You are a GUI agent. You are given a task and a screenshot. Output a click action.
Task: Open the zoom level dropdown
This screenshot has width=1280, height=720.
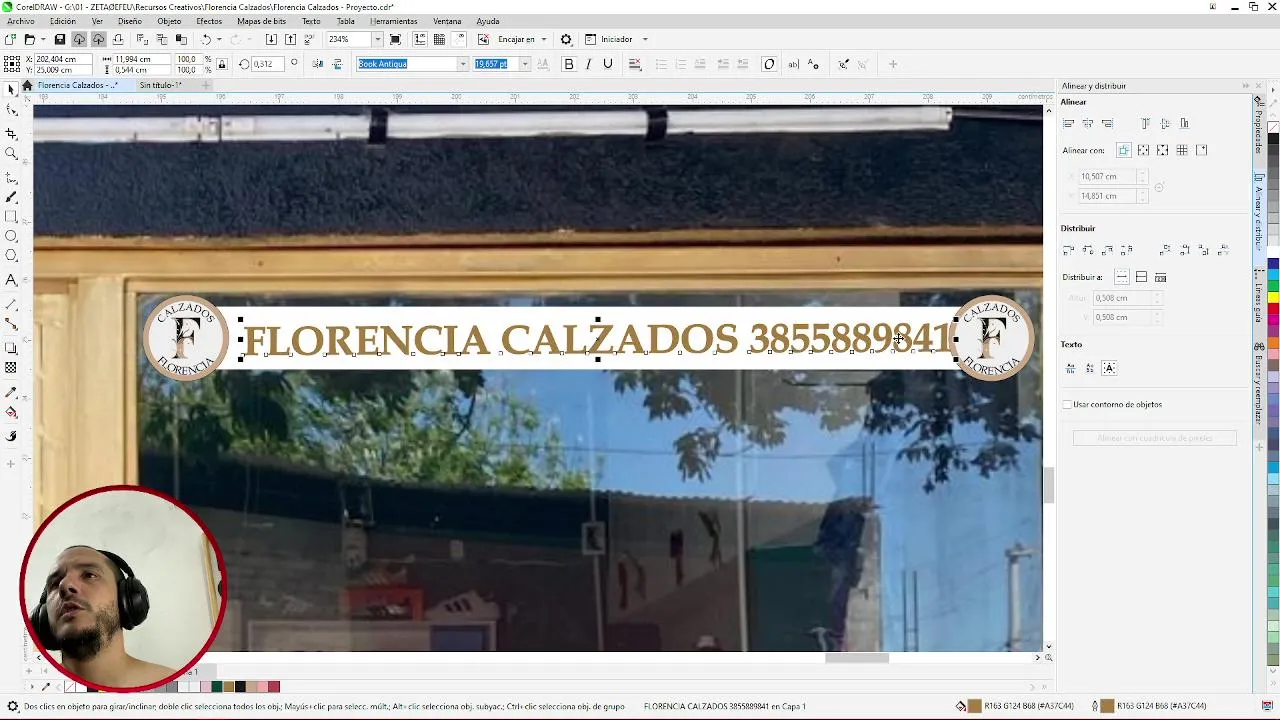tap(377, 39)
